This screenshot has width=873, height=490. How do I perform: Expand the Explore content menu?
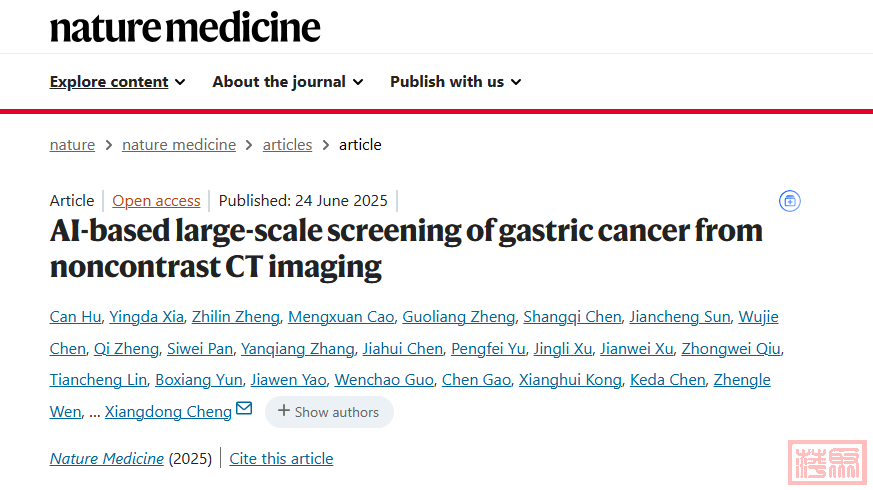(117, 82)
